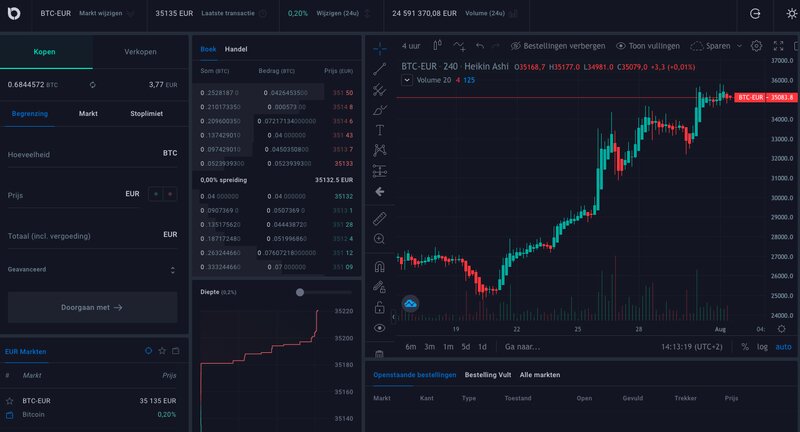Open the timezone 14:13:19 (UTC+2) menu
800x432 pixels.
(692, 347)
